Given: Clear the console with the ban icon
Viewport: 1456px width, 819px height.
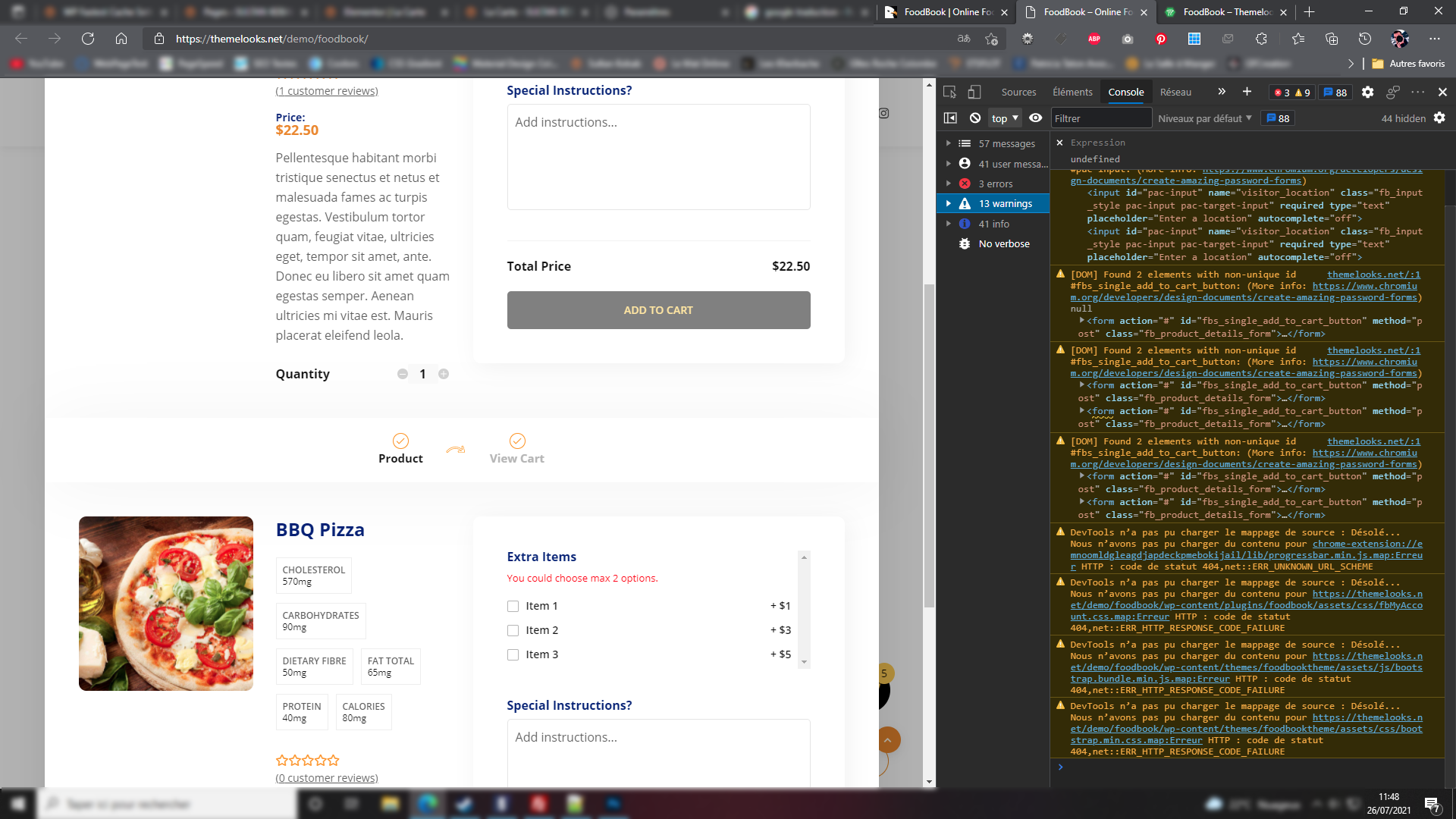Looking at the screenshot, I should (x=975, y=118).
